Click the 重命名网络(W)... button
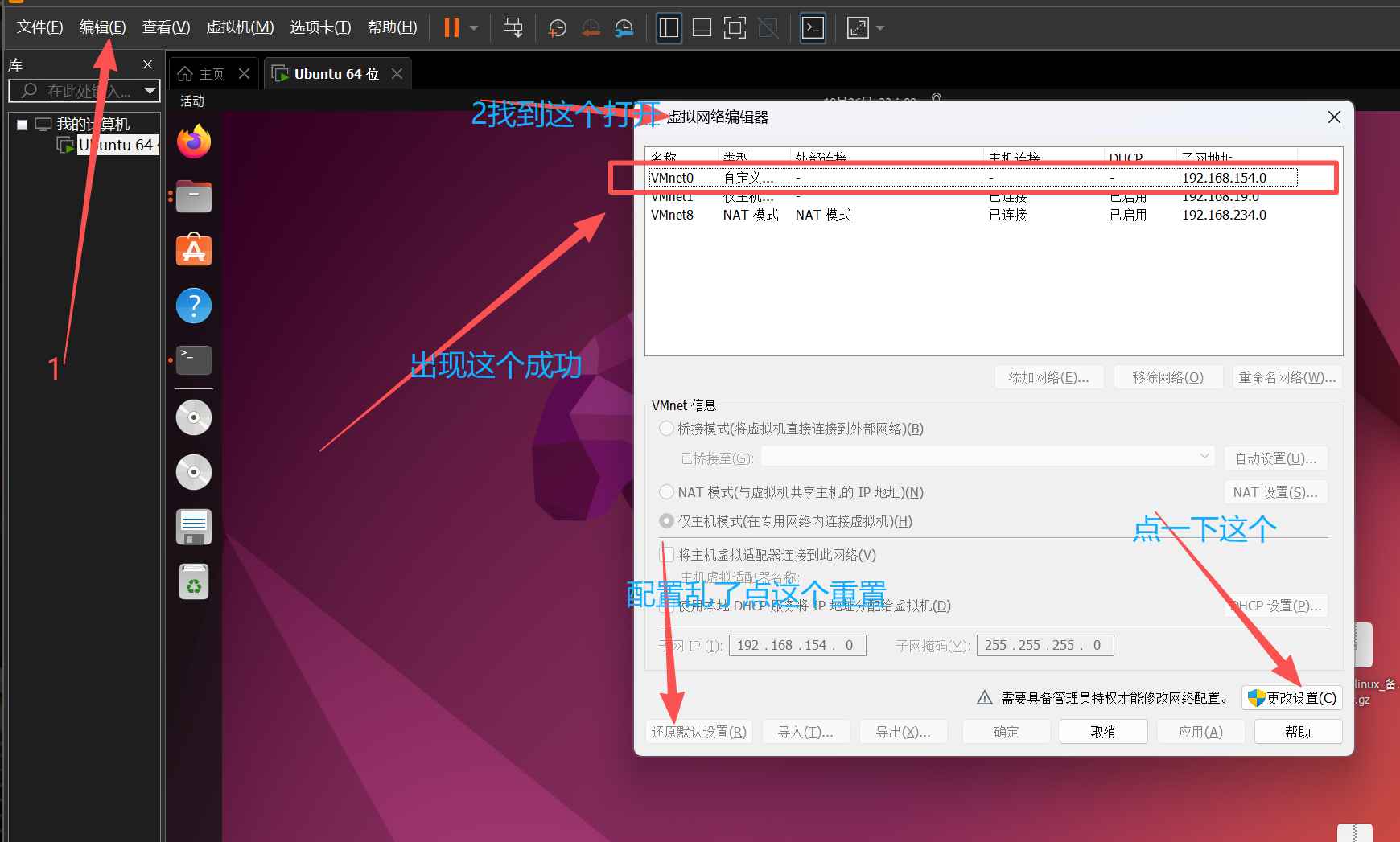 click(x=1287, y=377)
